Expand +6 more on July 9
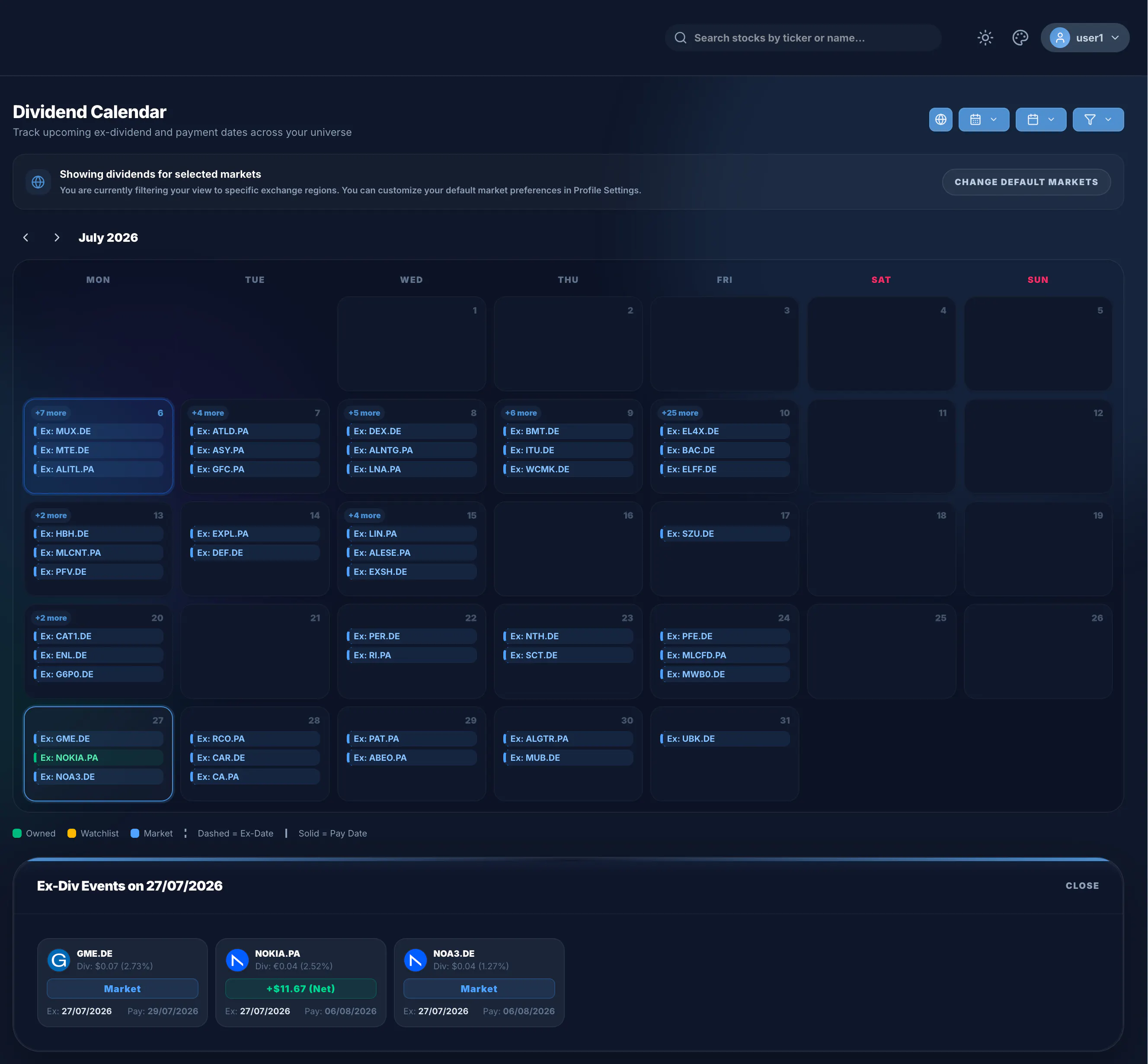 click(521, 413)
